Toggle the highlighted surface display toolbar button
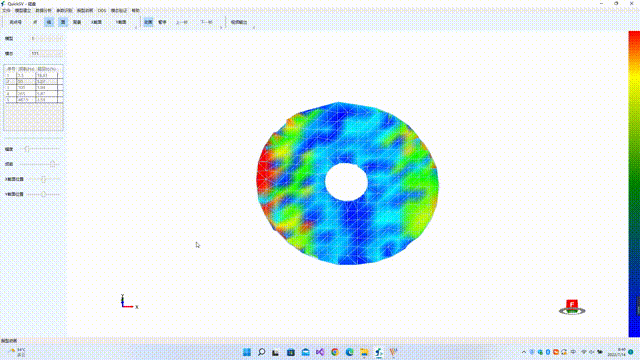 pyautogui.click(x=63, y=22)
